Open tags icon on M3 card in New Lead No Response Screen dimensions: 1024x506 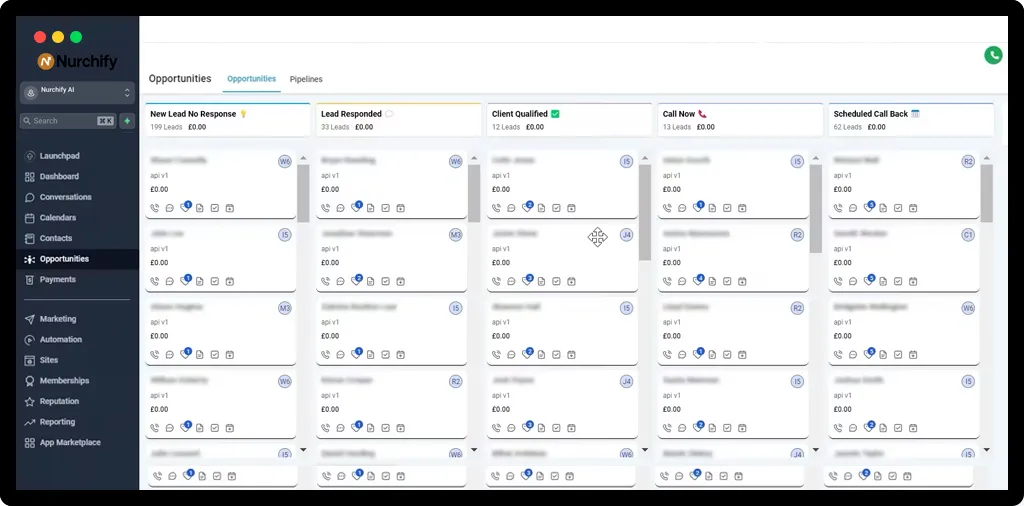[x=185, y=353]
